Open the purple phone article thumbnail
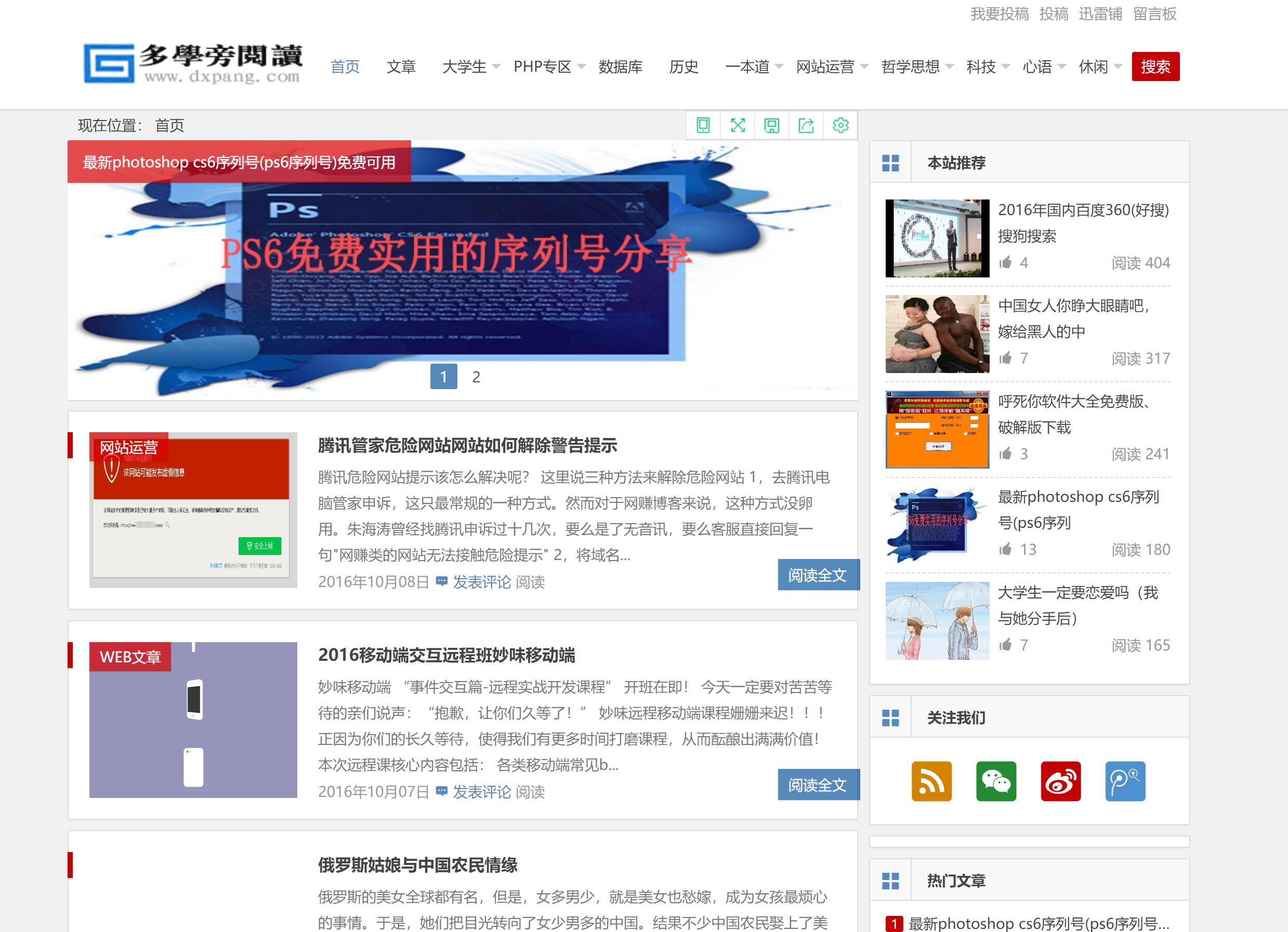 click(193, 720)
